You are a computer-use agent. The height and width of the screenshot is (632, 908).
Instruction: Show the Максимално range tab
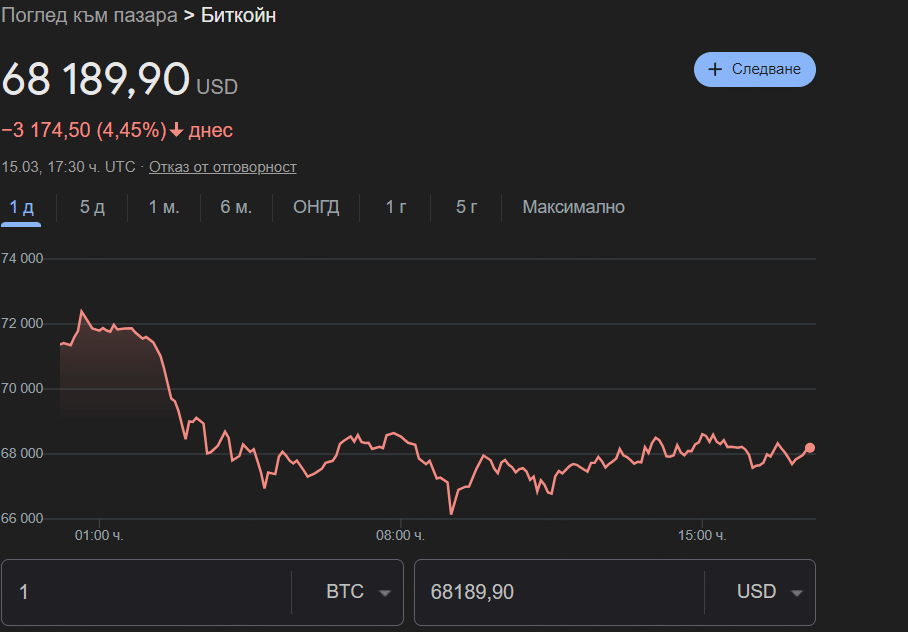click(573, 207)
